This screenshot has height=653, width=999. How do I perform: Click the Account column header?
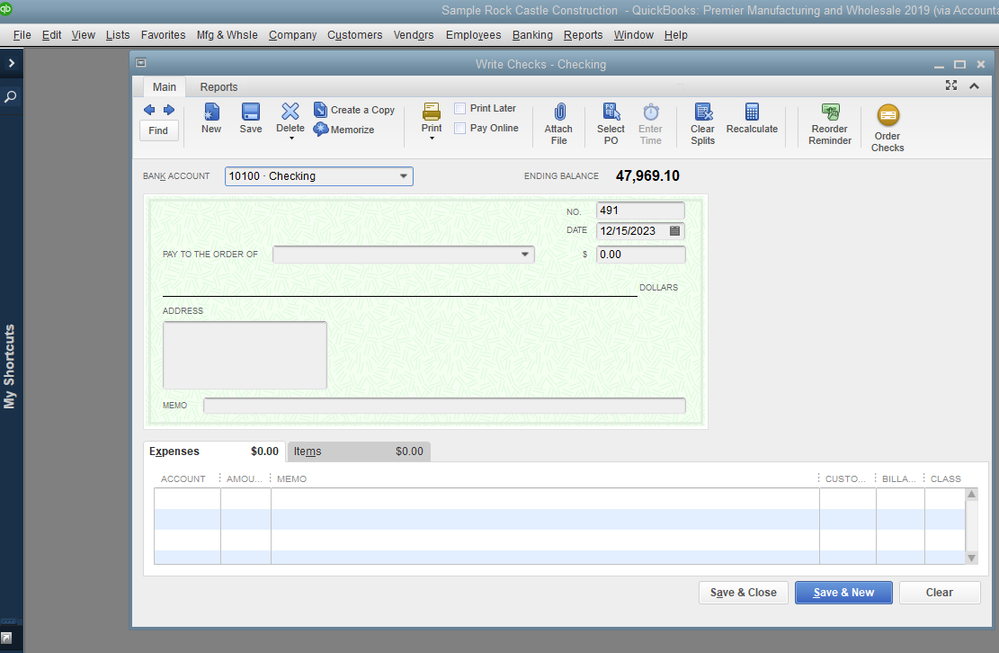[x=183, y=478]
